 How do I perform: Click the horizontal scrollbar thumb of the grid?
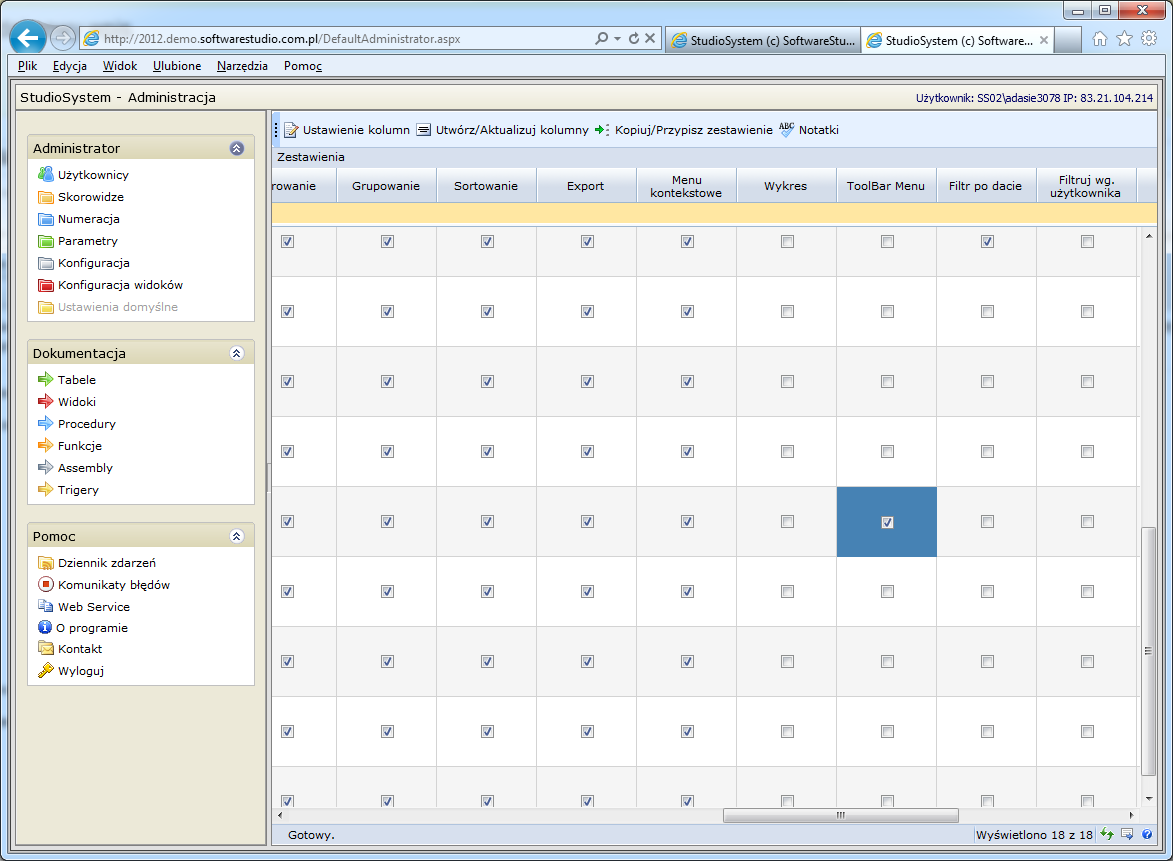840,815
